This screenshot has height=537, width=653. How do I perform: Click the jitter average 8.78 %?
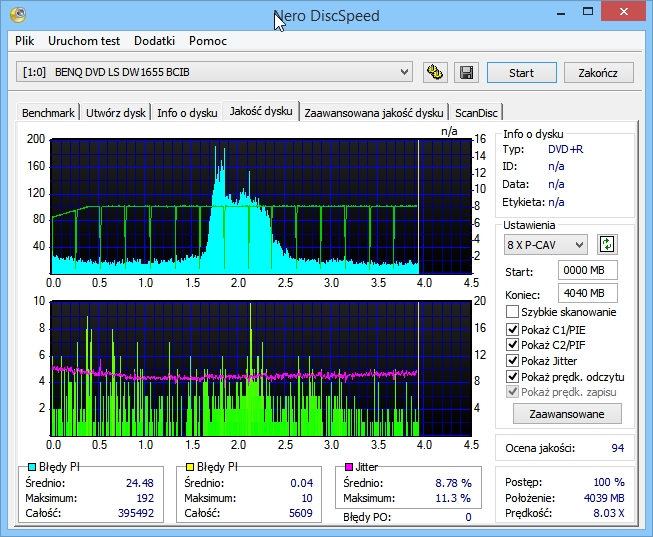pos(454,483)
